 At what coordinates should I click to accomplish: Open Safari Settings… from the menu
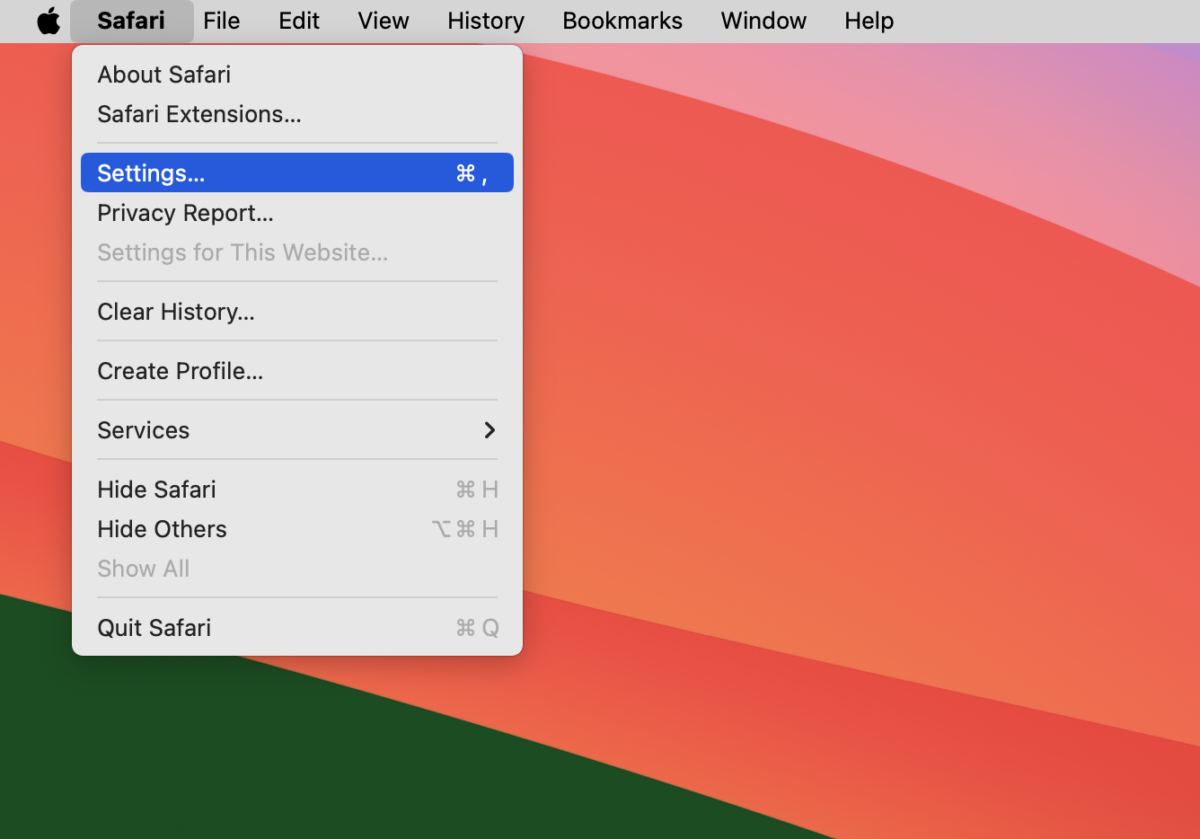pyautogui.click(x=151, y=174)
